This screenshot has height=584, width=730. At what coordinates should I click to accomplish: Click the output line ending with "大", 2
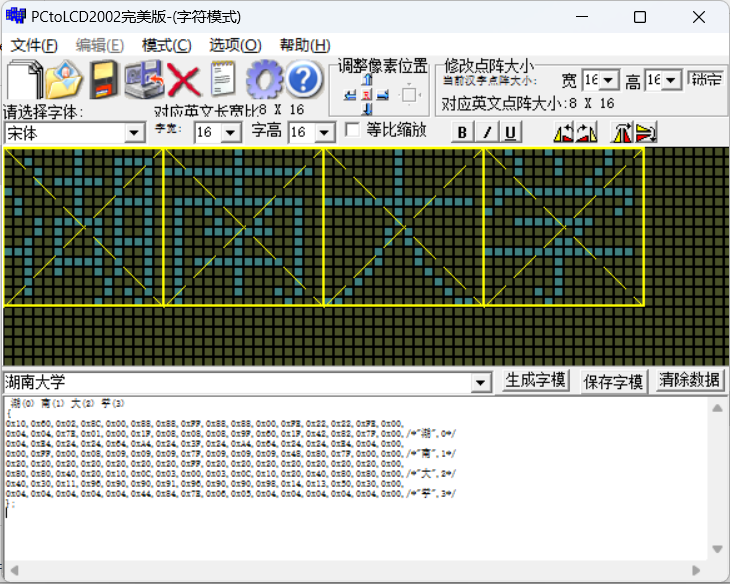pyautogui.click(x=231, y=474)
